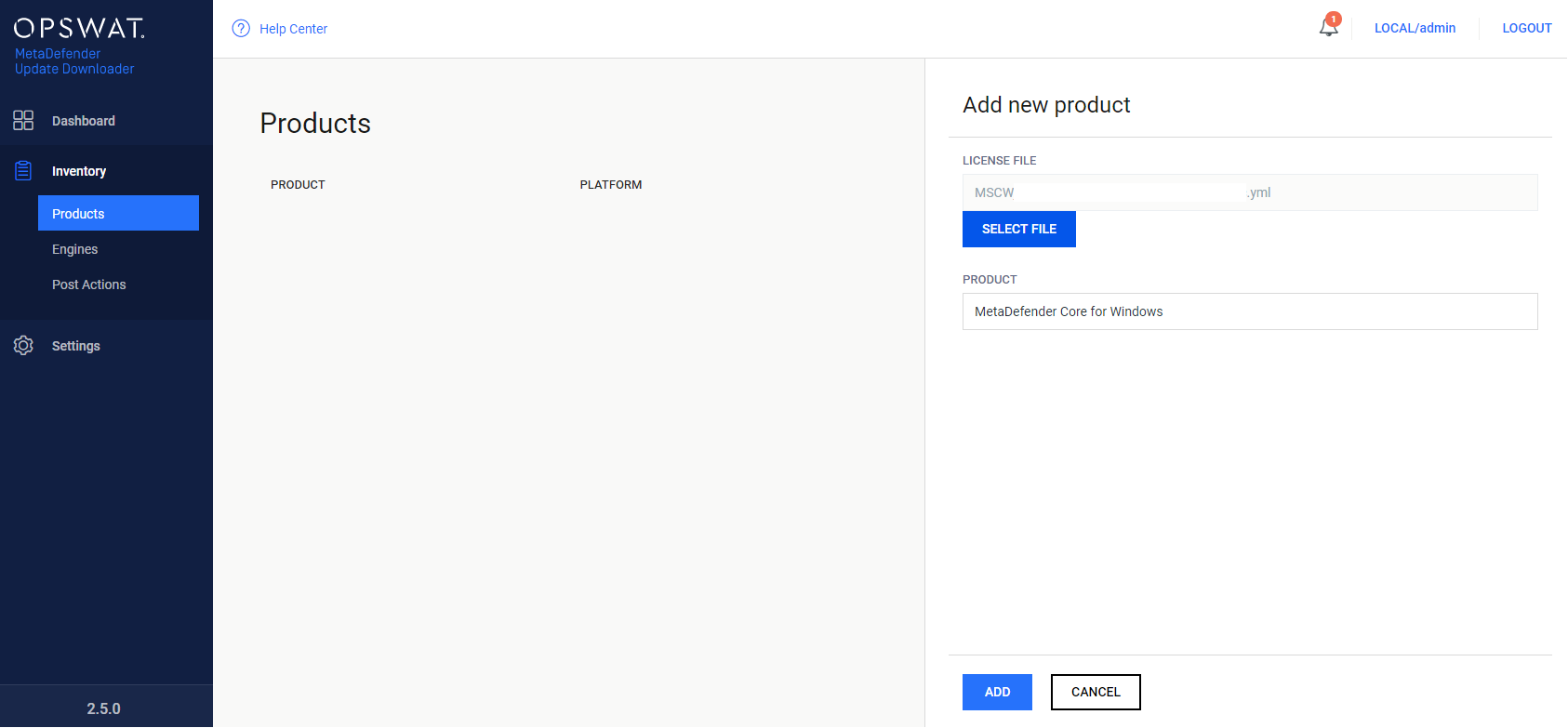Click the OPSWAT logo
The width and height of the screenshot is (1568, 728).
(x=79, y=28)
